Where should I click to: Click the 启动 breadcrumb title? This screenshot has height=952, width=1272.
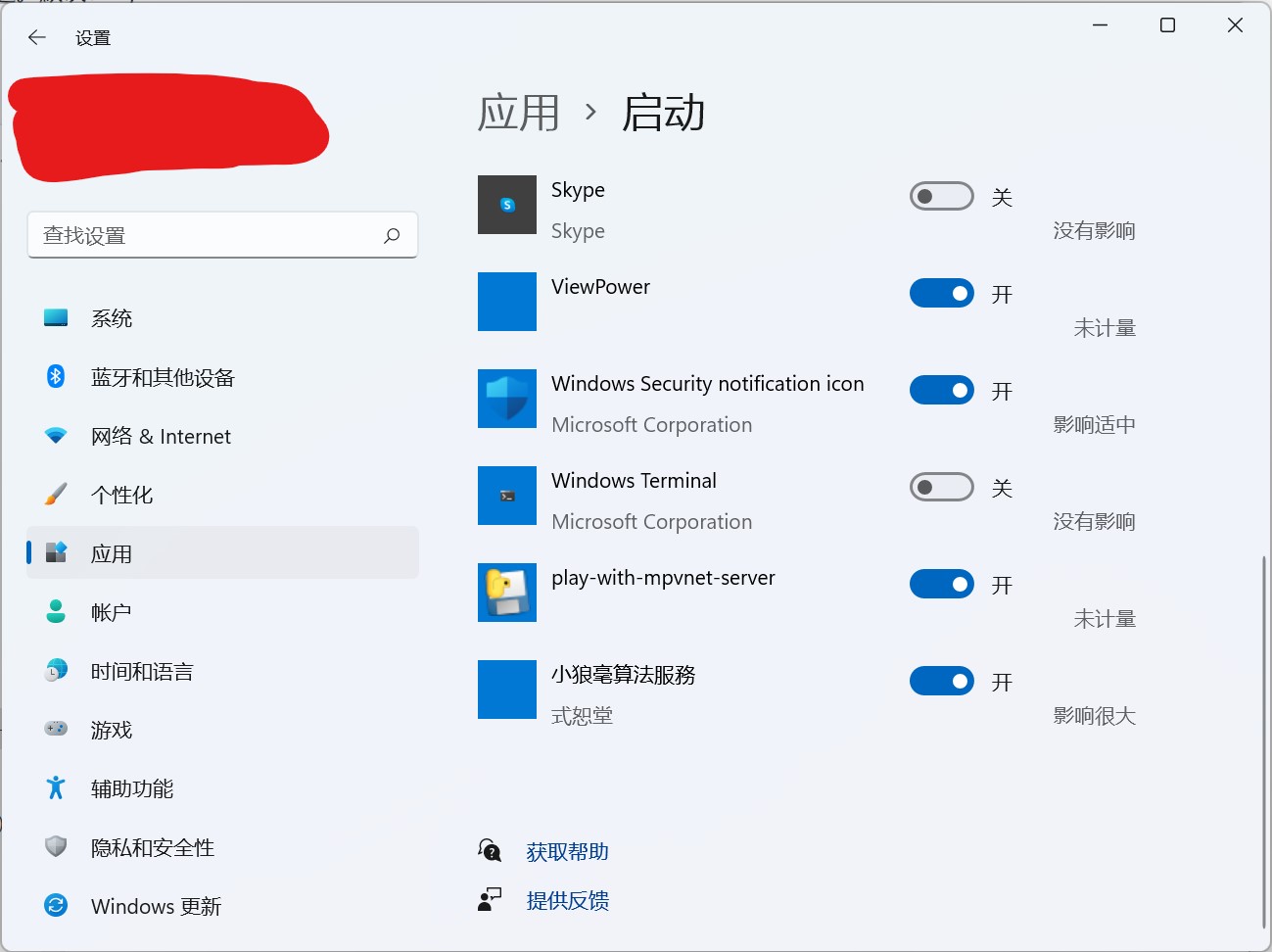(x=664, y=113)
